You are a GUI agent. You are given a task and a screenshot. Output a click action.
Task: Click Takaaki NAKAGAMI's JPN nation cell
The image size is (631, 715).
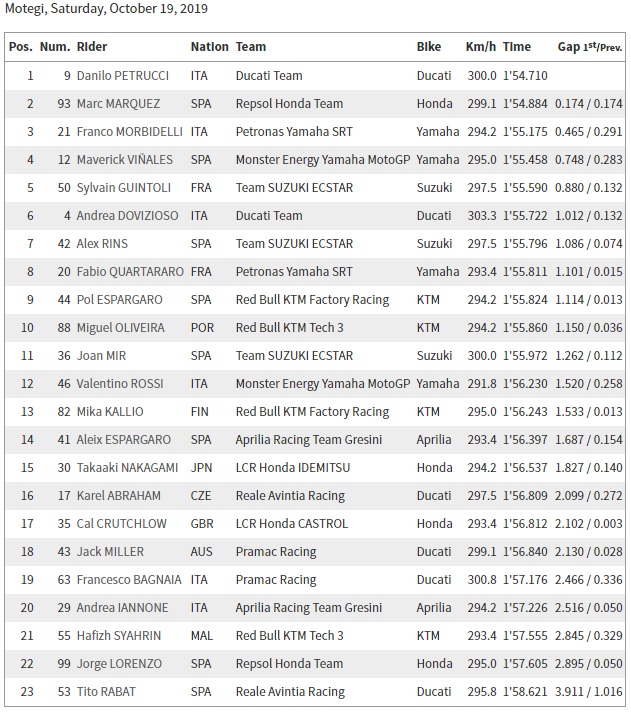pyautogui.click(x=203, y=468)
